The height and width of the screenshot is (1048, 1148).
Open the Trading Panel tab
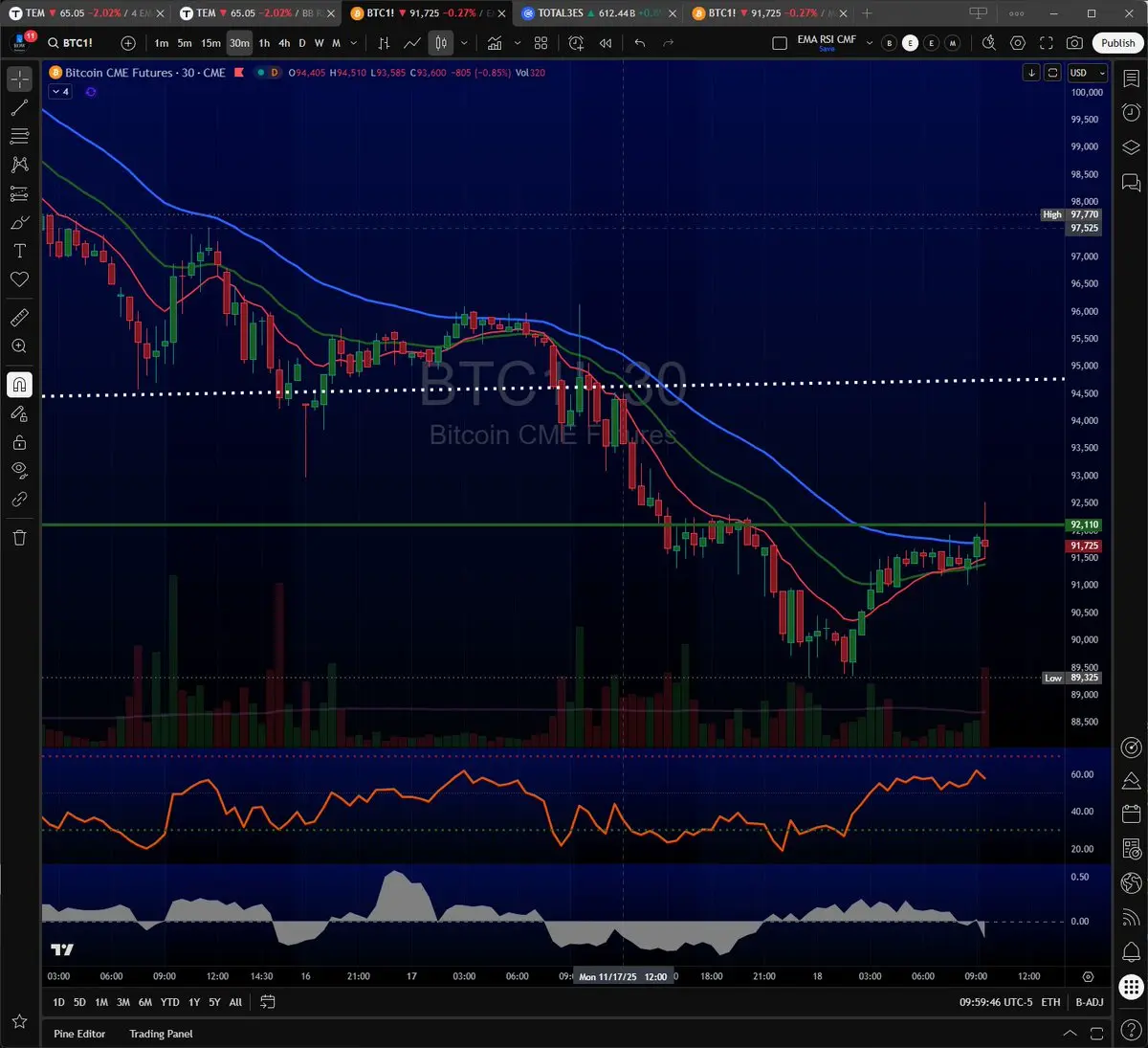tap(161, 1034)
